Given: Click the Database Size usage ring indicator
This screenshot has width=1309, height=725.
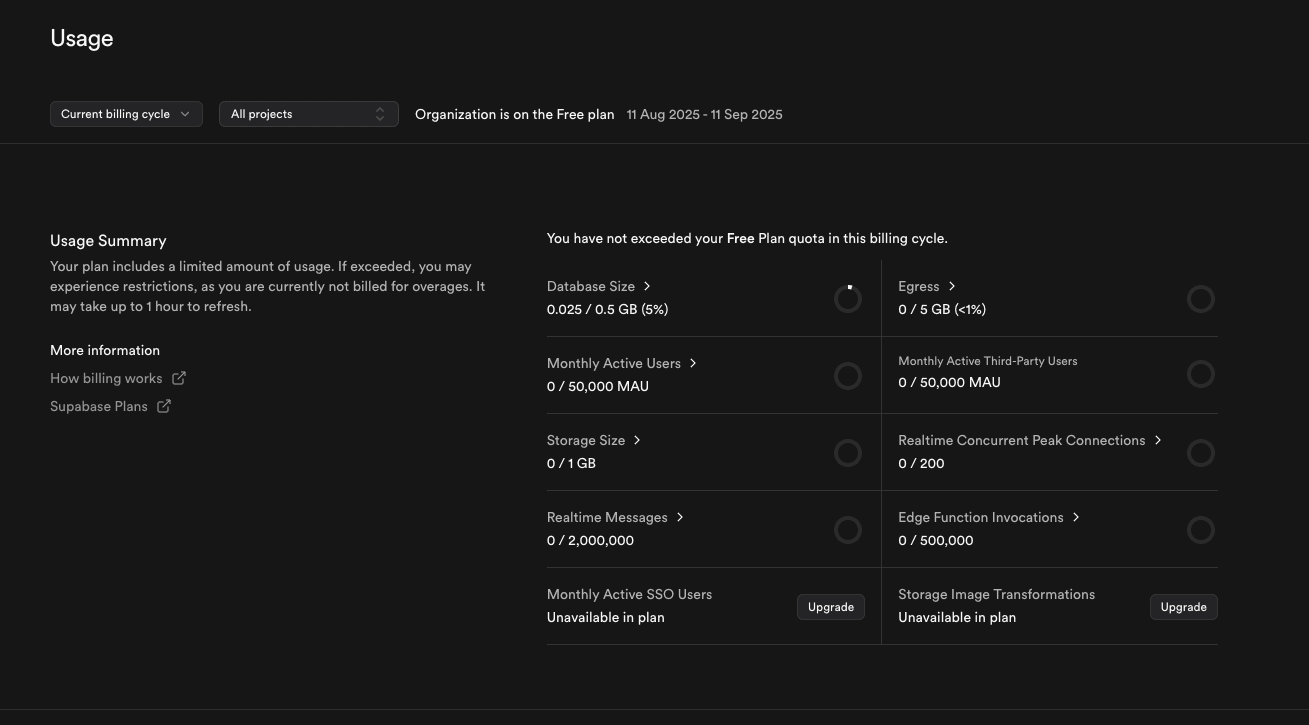Looking at the screenshot, I should (x=847, y=299).
